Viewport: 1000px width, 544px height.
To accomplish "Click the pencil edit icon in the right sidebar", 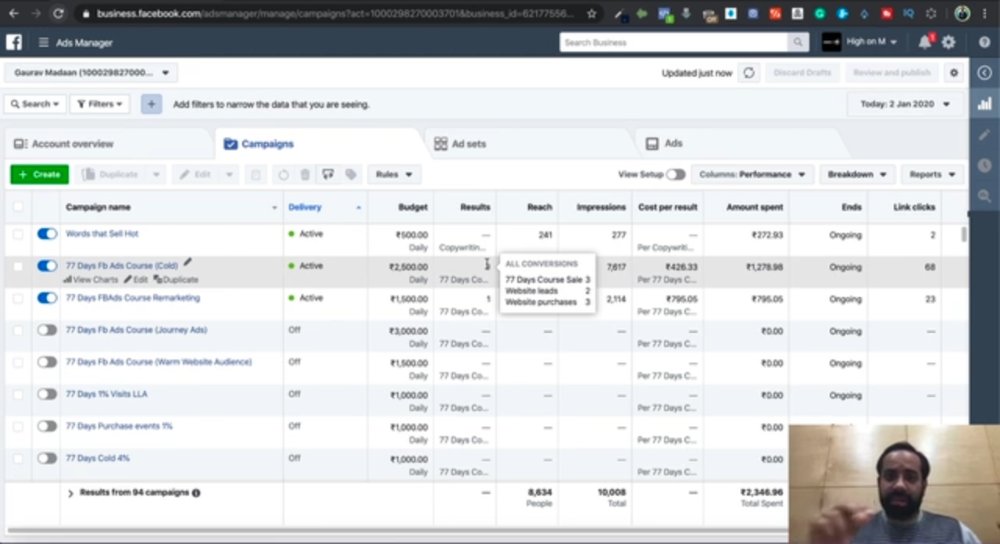I will pyautogui.click(x=985, y=135).
